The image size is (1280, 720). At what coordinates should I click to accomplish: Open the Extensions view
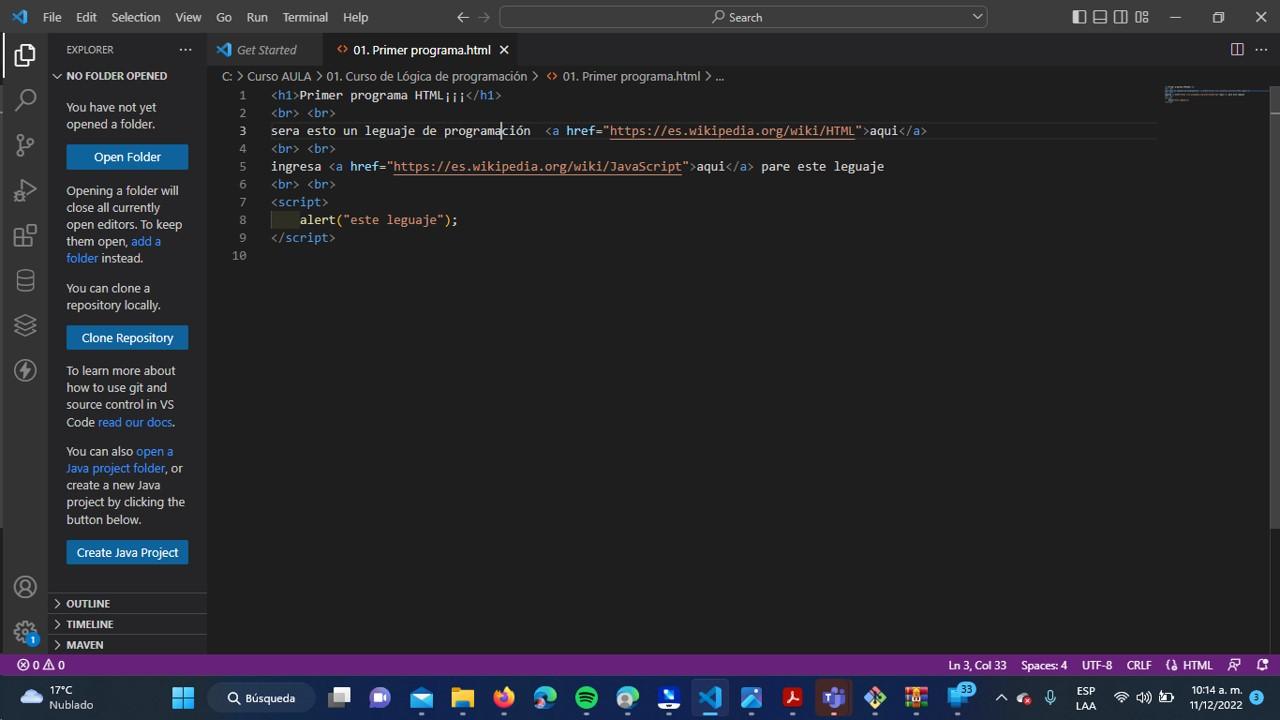point(25,236)
